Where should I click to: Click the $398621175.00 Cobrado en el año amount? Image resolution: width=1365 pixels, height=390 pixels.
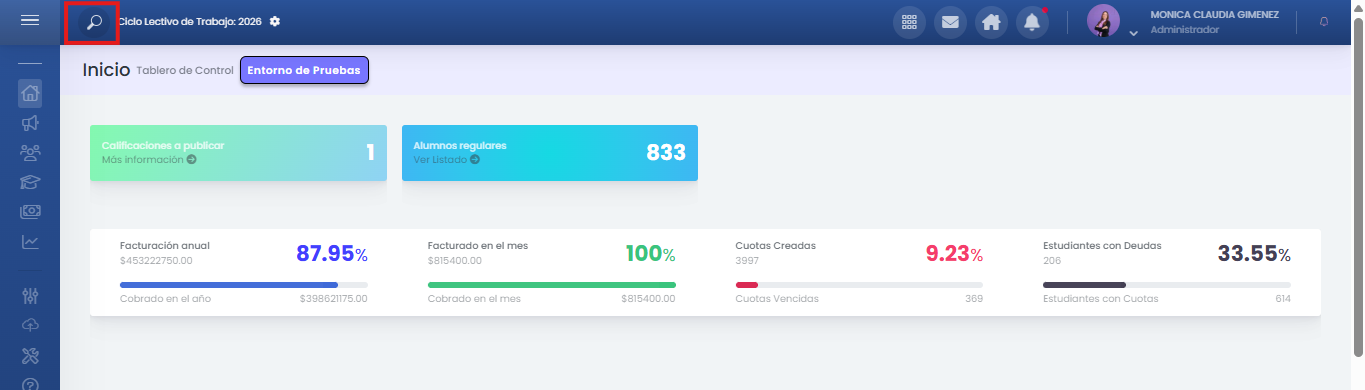[333, 298]
